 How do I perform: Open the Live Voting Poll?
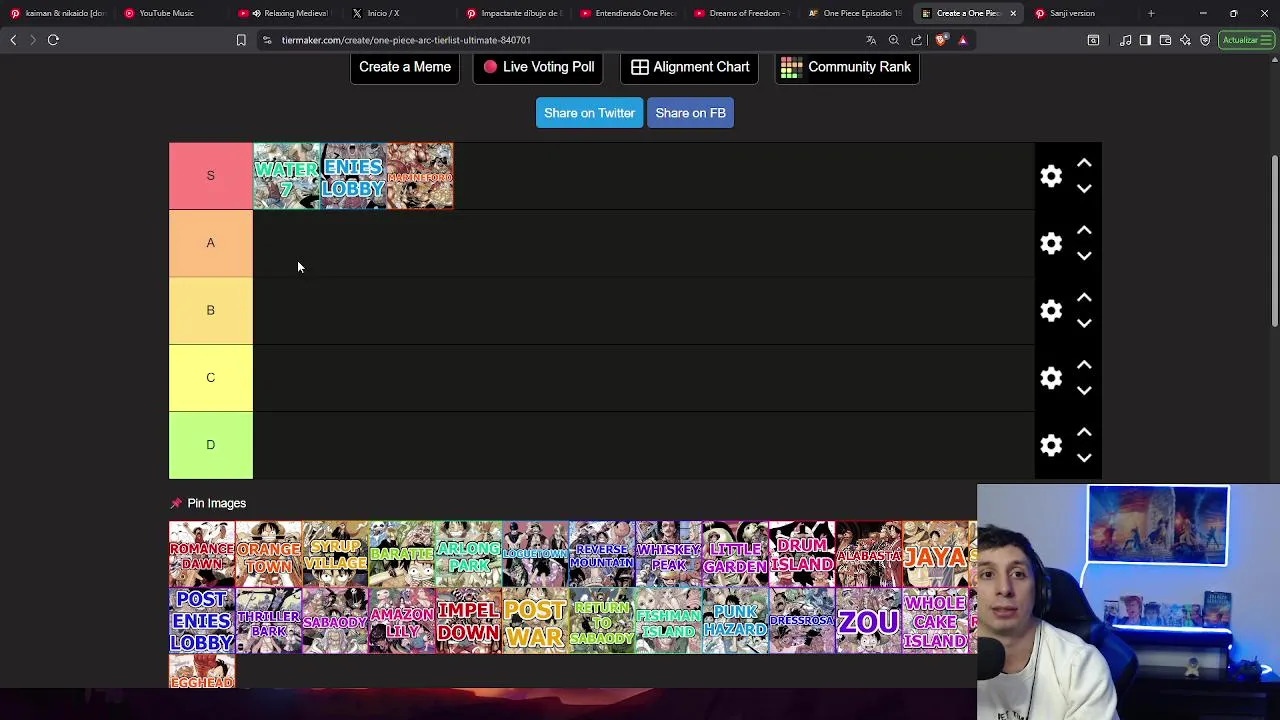538,67
